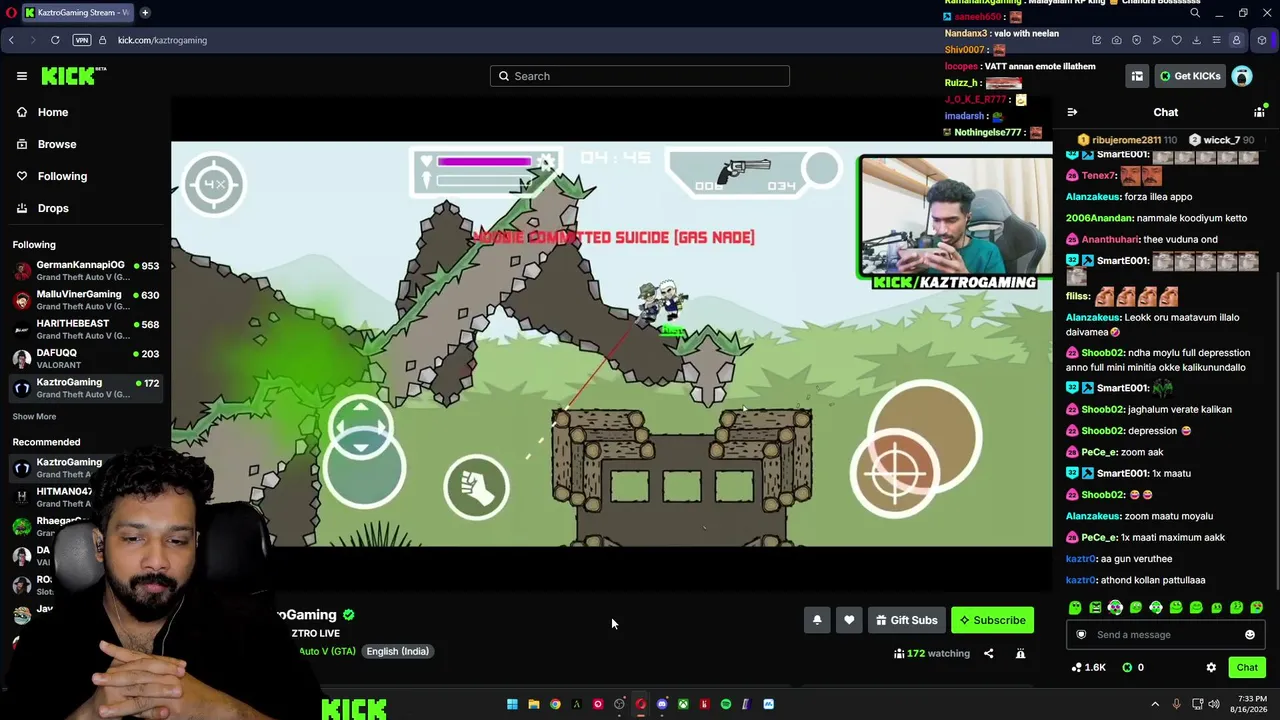Screen dimensions: 1280x720
Task: Open chat settings gear
Action: 1211,667
